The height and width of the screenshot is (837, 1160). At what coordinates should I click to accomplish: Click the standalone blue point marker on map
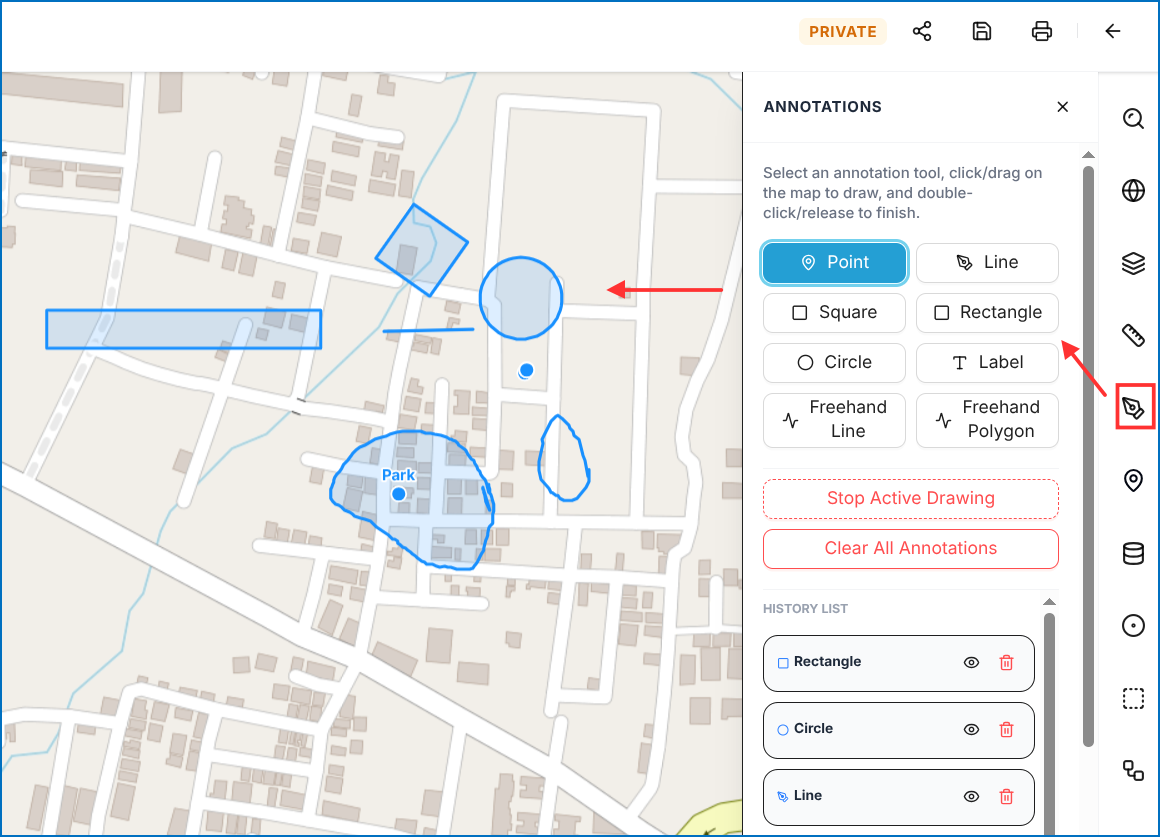[x=526, y=370]
